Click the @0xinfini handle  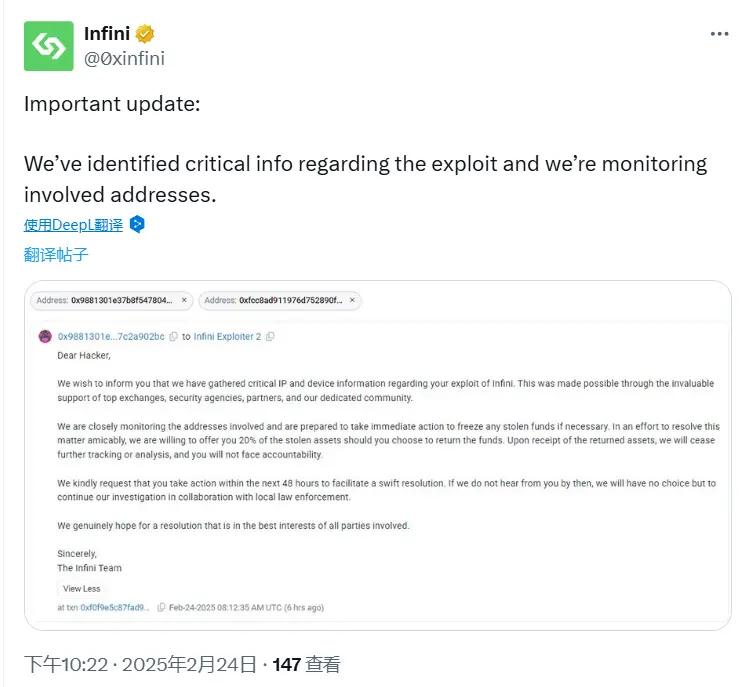(124, 58)
